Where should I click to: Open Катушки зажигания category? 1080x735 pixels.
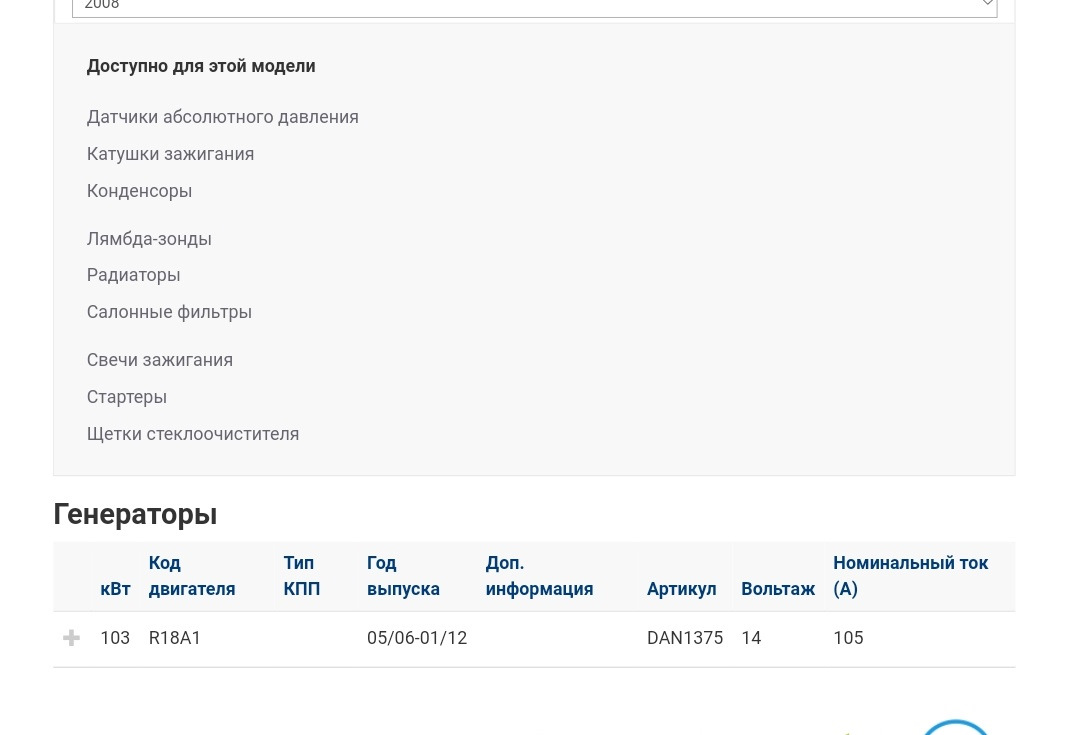[x=170, y=154]
